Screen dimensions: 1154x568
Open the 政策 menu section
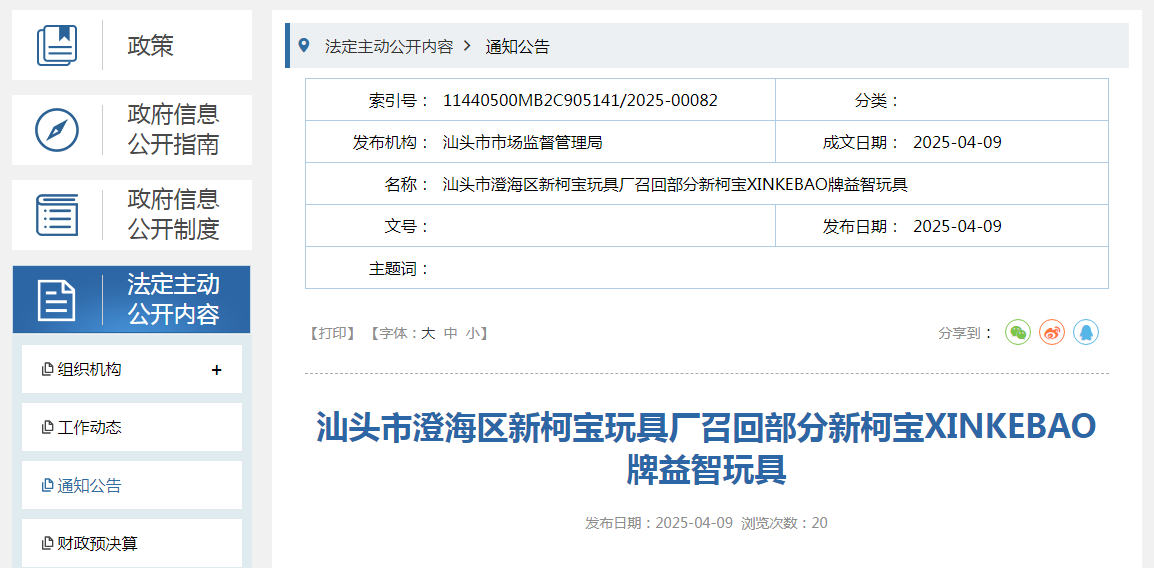coord(151,46)
